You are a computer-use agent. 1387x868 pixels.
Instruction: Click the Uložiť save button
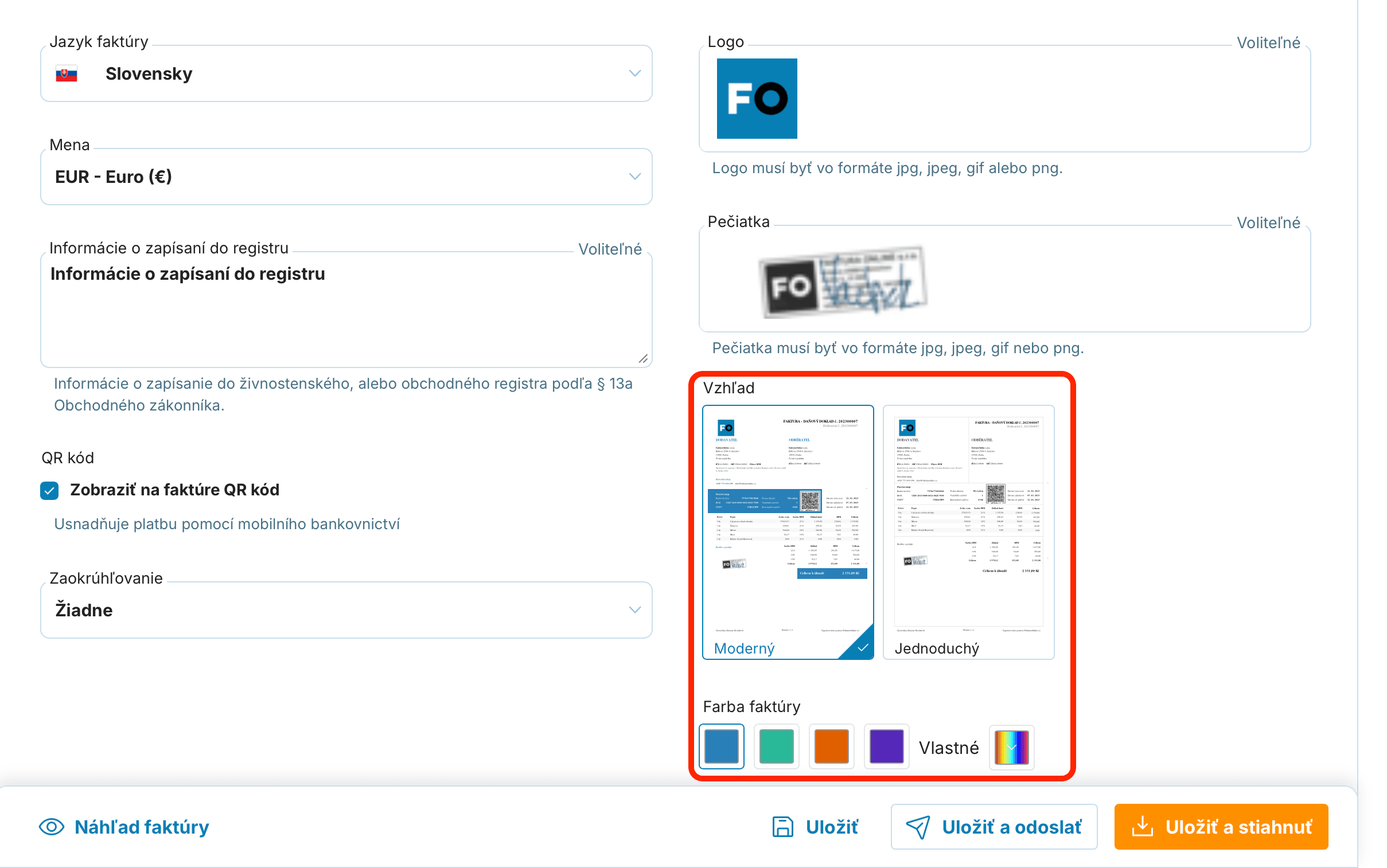coord(815,827)
